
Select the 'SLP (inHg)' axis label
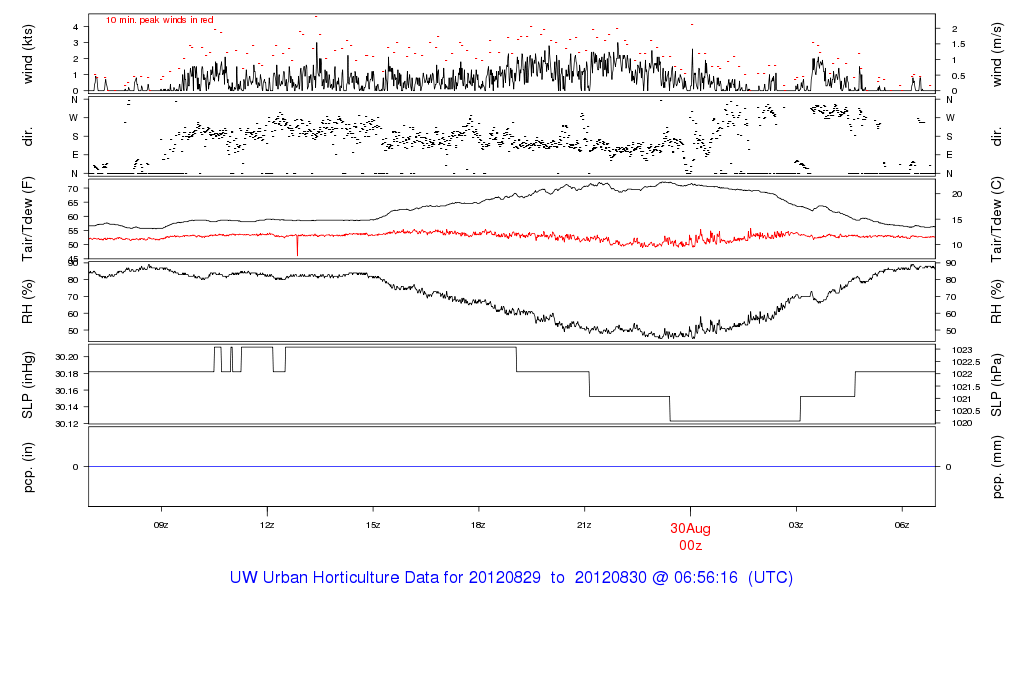[27, 385]
